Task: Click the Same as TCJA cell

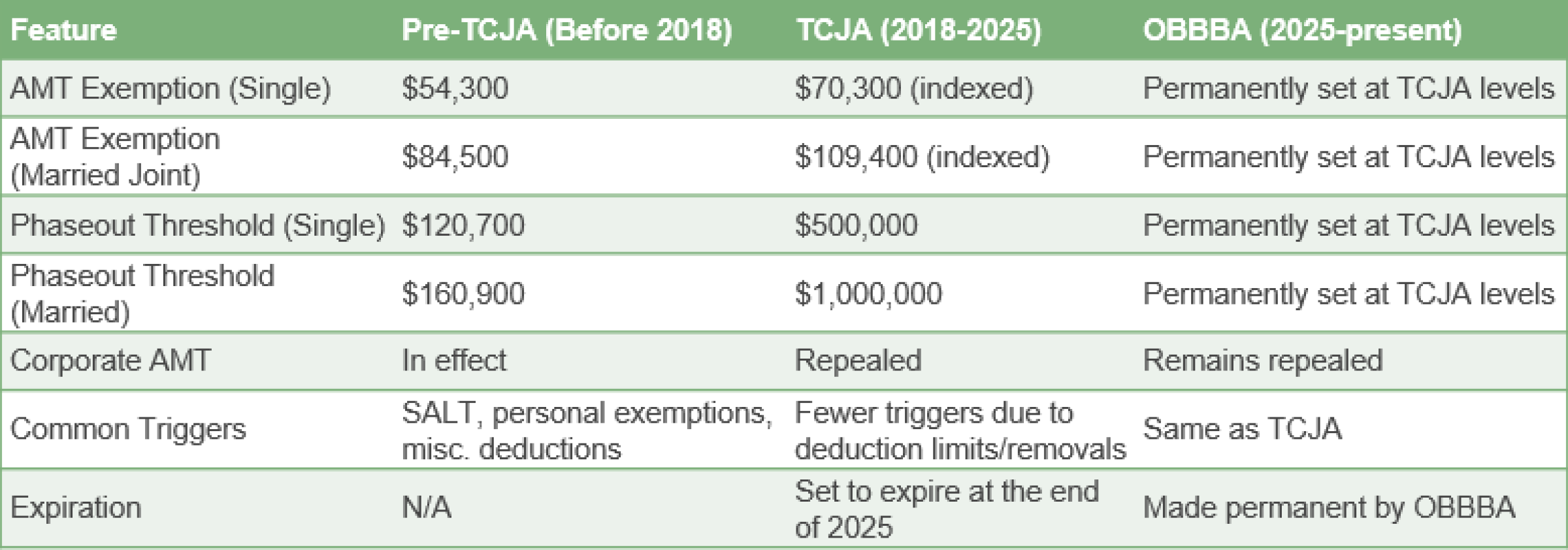Action: tap(1242, 429)
